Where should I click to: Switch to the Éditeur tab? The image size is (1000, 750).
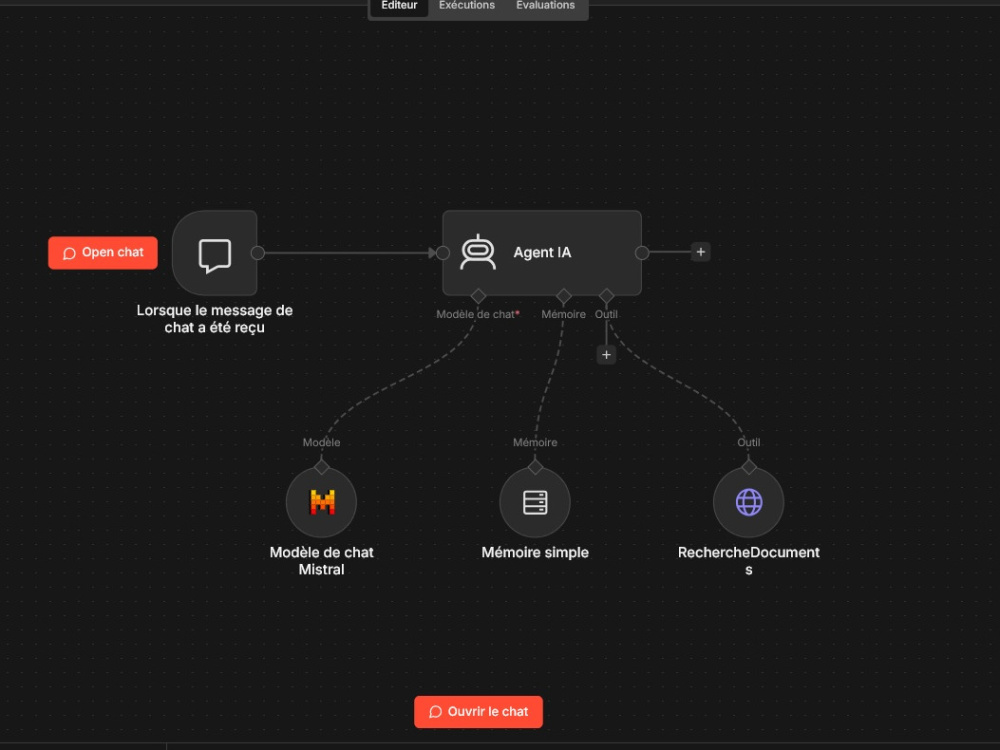[399, 6]
